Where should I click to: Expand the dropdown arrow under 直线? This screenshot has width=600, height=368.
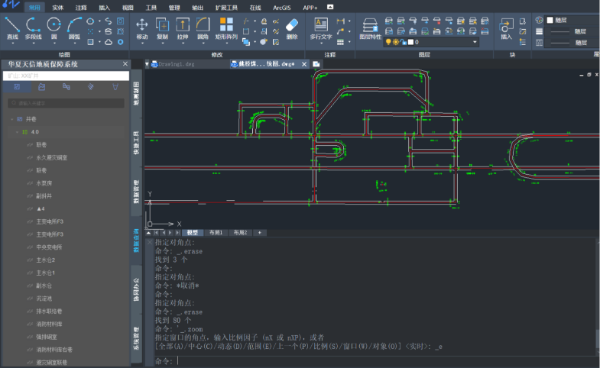[x=12, y=43]
